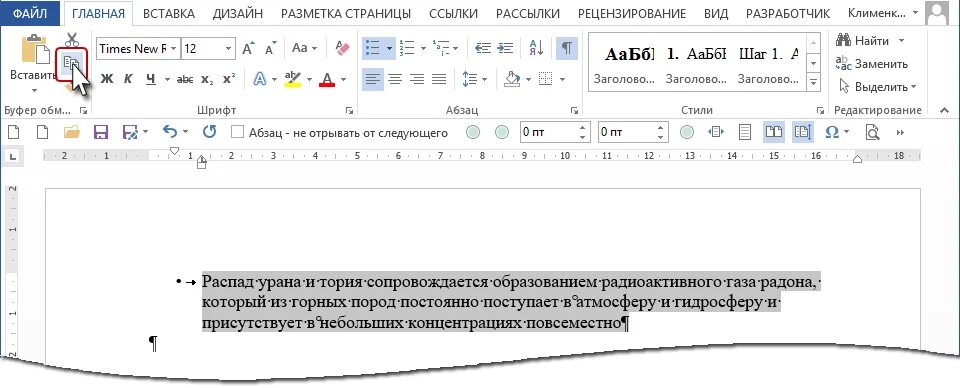Apply subscript formatting x₂

(x=208, y=80)
